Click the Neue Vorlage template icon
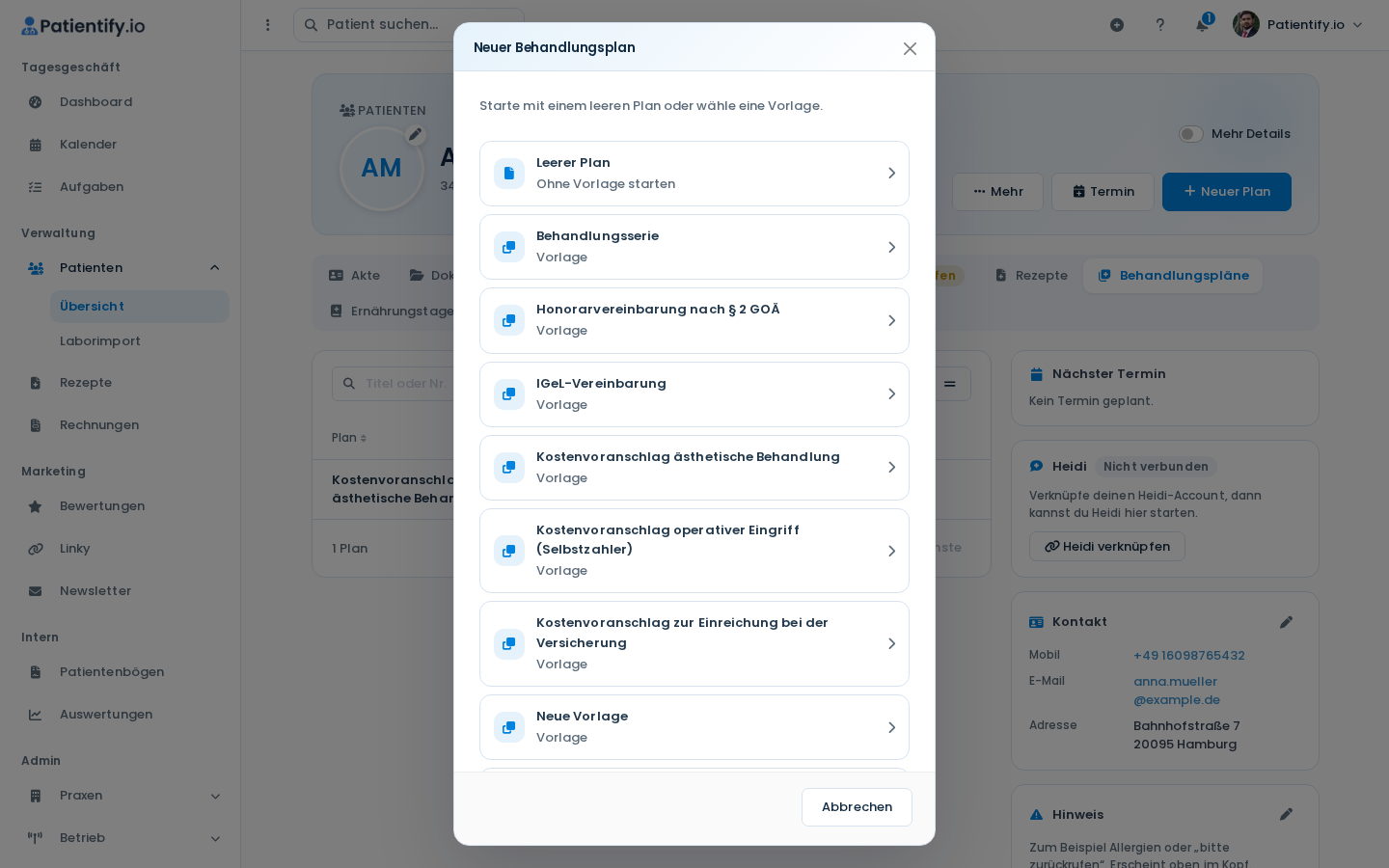The height and width of the screenshot is (868, 1389). [x=509, y=727]
